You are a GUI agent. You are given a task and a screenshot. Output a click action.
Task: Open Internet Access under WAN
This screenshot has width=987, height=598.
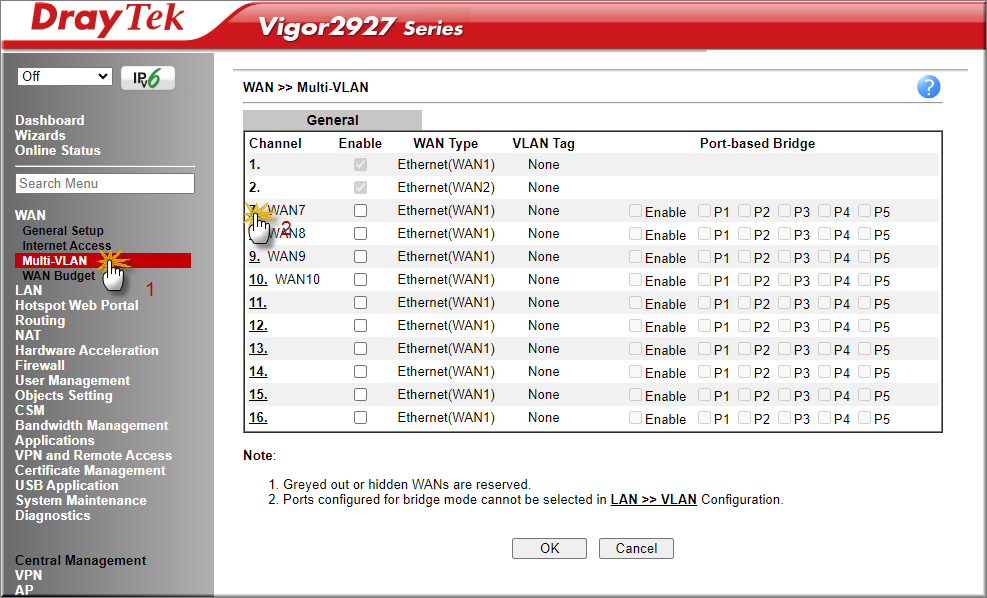pyautogui.click(x=67, y=245)
